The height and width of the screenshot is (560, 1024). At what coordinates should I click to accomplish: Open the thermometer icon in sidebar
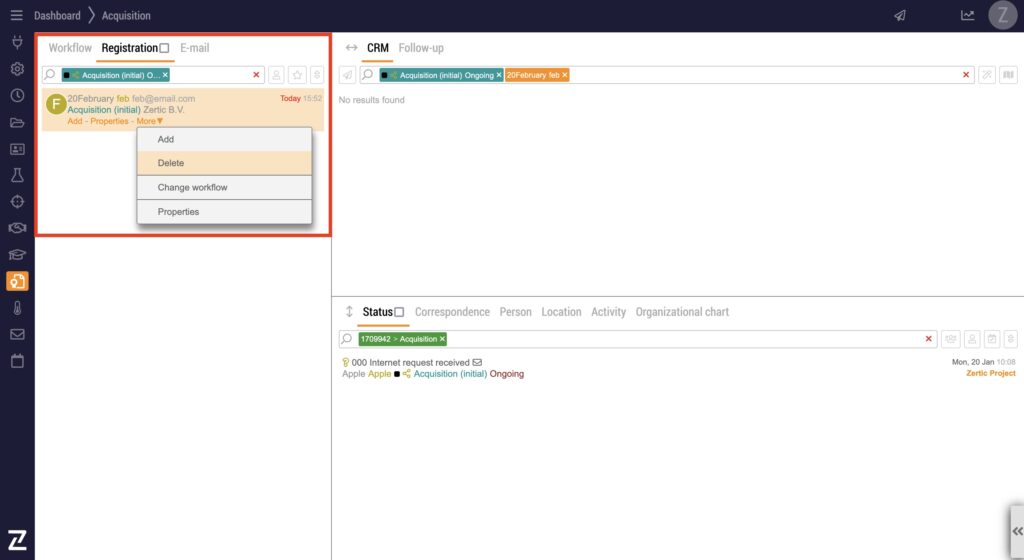click(x=17, y=308)
